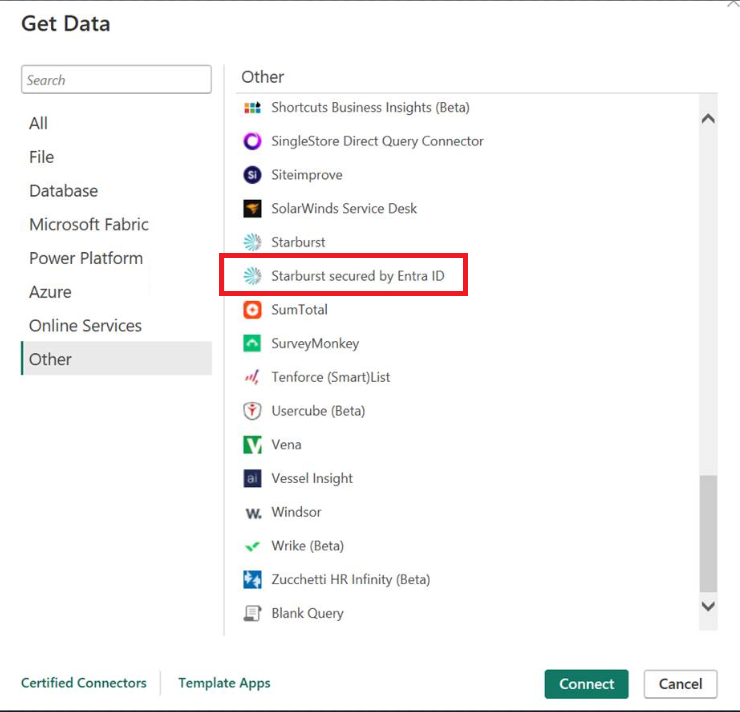Switch to the Azure category

[x=117, y=292]
